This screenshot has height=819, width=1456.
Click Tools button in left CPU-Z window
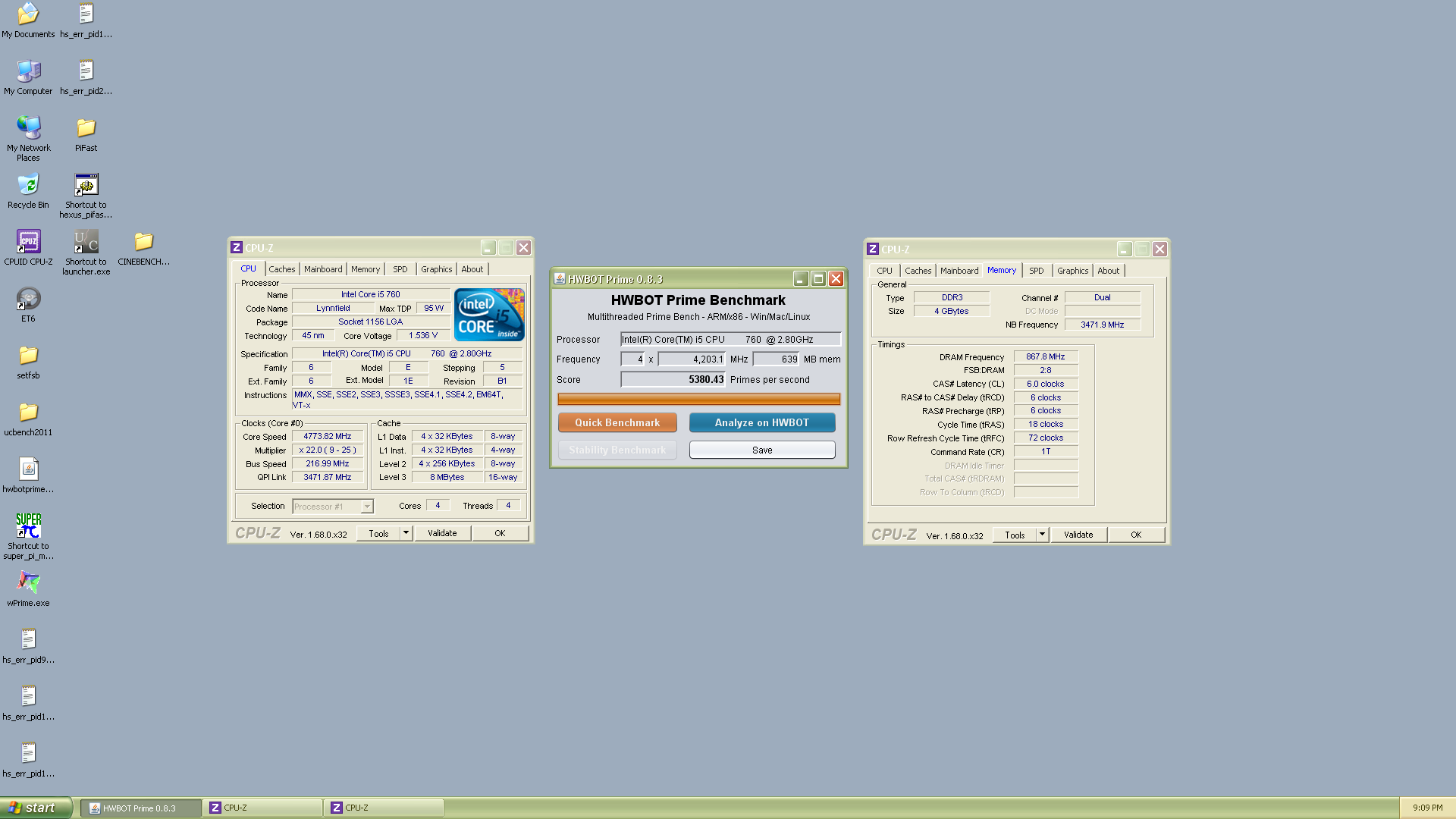(x=378, y=533)
